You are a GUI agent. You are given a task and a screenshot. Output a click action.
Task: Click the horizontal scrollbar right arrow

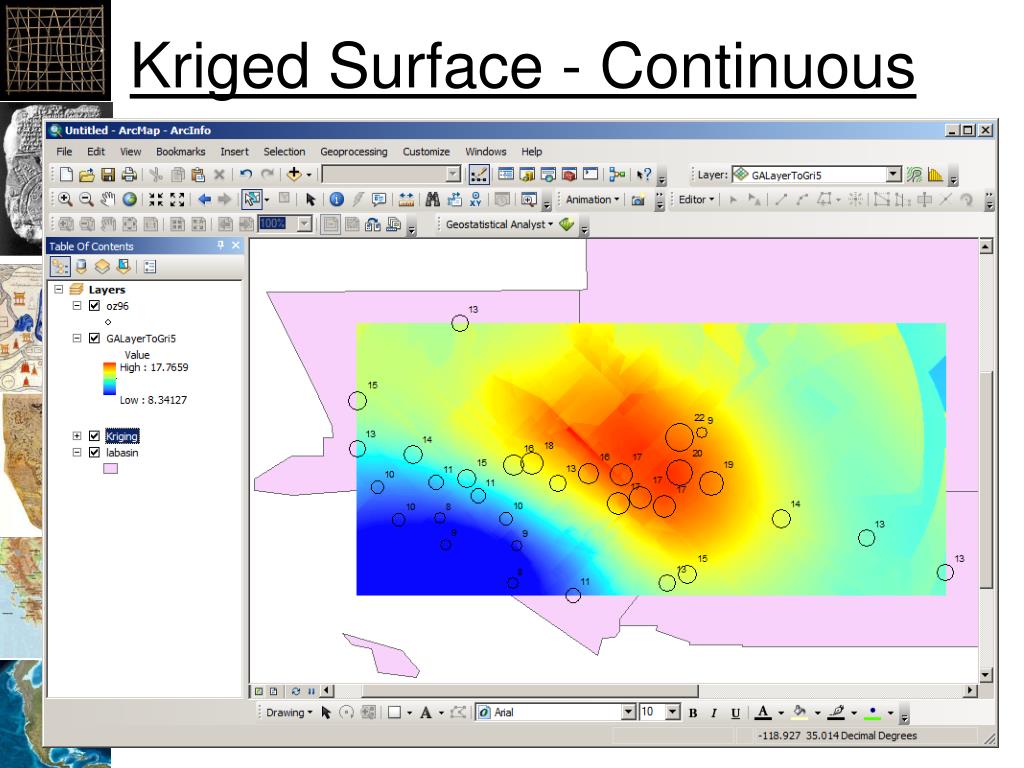pos(970,690)
